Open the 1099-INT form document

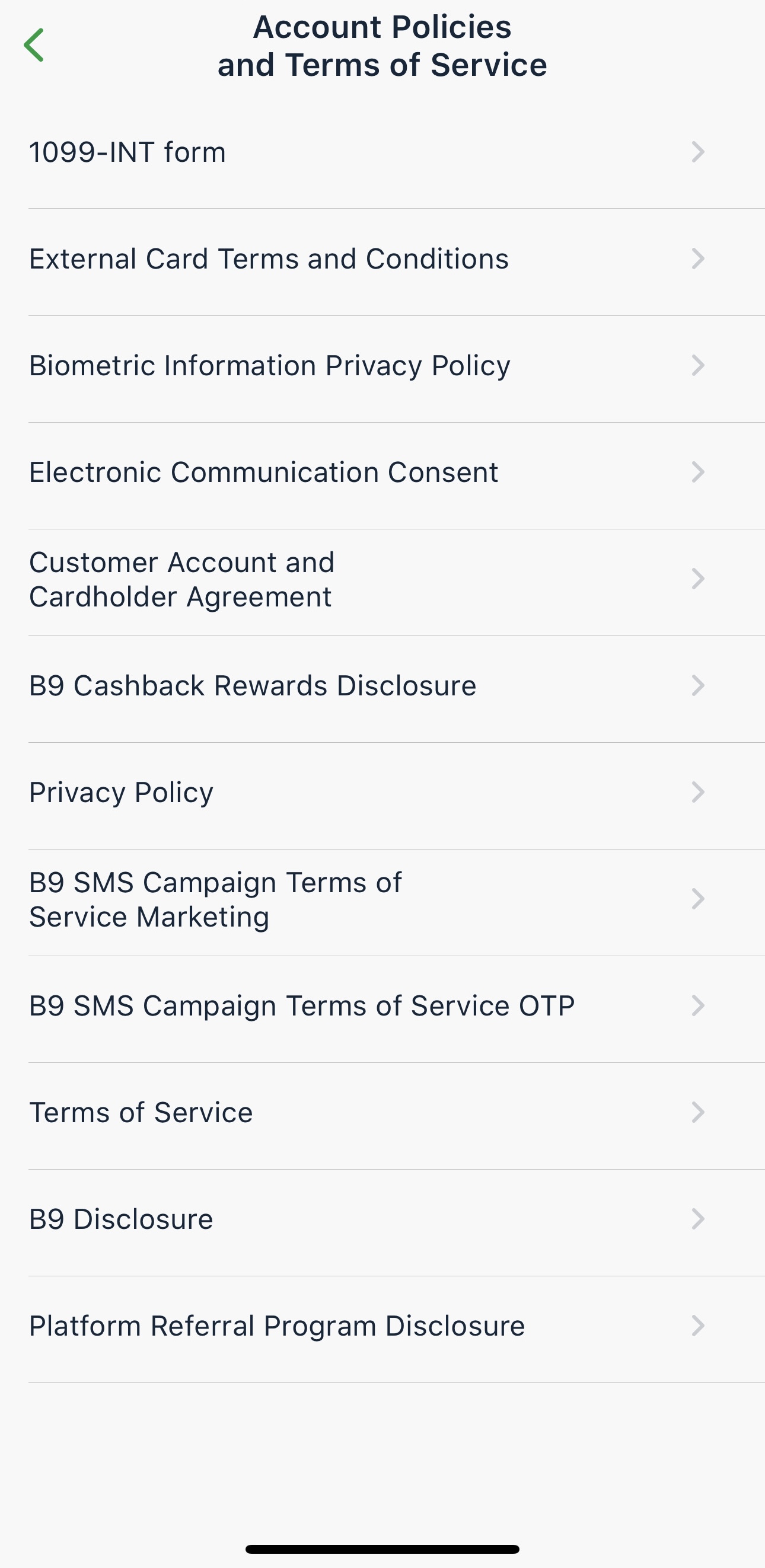tap(128, 152)
